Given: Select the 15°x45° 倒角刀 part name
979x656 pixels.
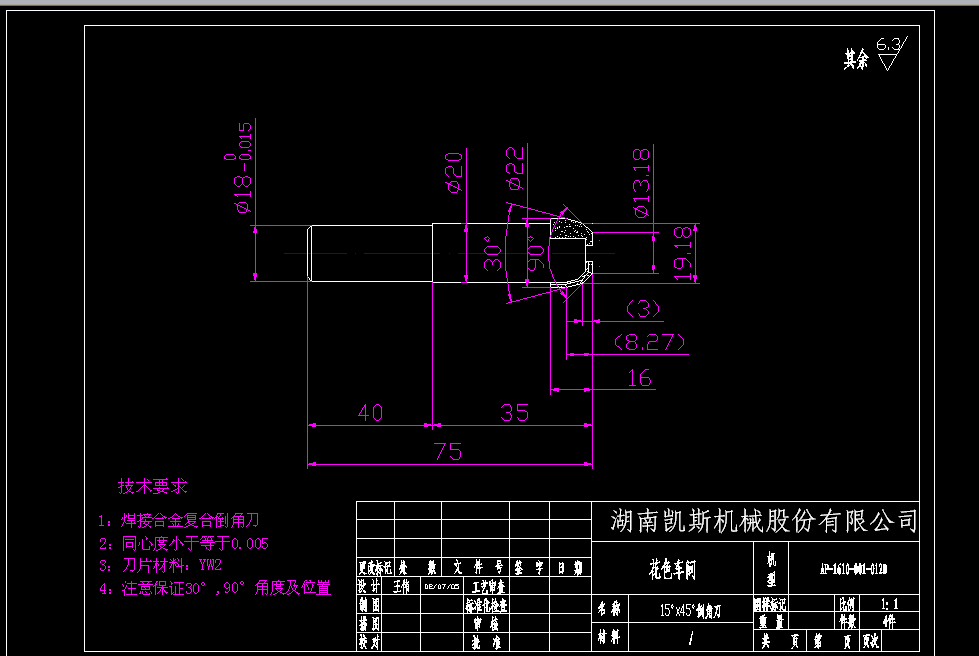Looking at the screenshot, I should [691, 610].
